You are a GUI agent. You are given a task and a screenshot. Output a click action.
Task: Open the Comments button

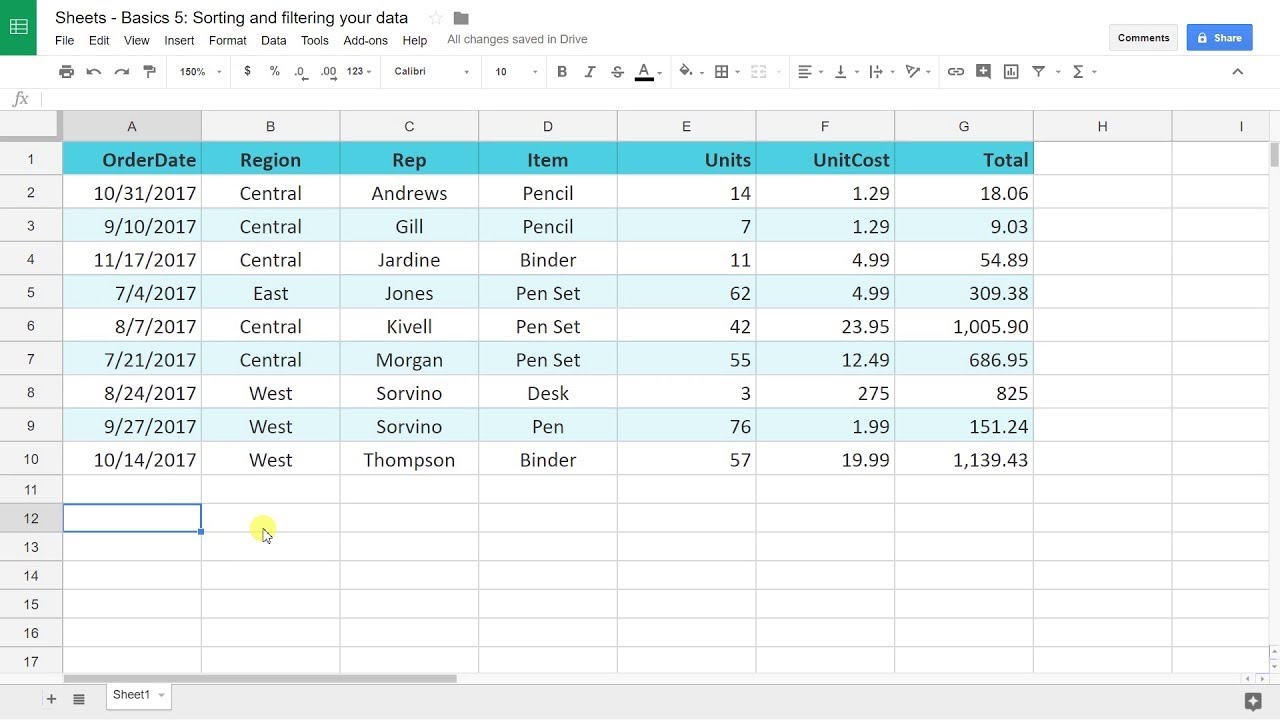pyautogui.click(x=1143, y=38)
